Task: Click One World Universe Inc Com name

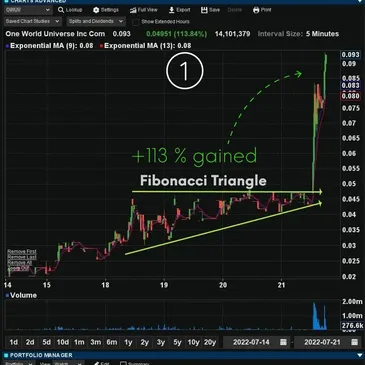Action: [55, 34]
